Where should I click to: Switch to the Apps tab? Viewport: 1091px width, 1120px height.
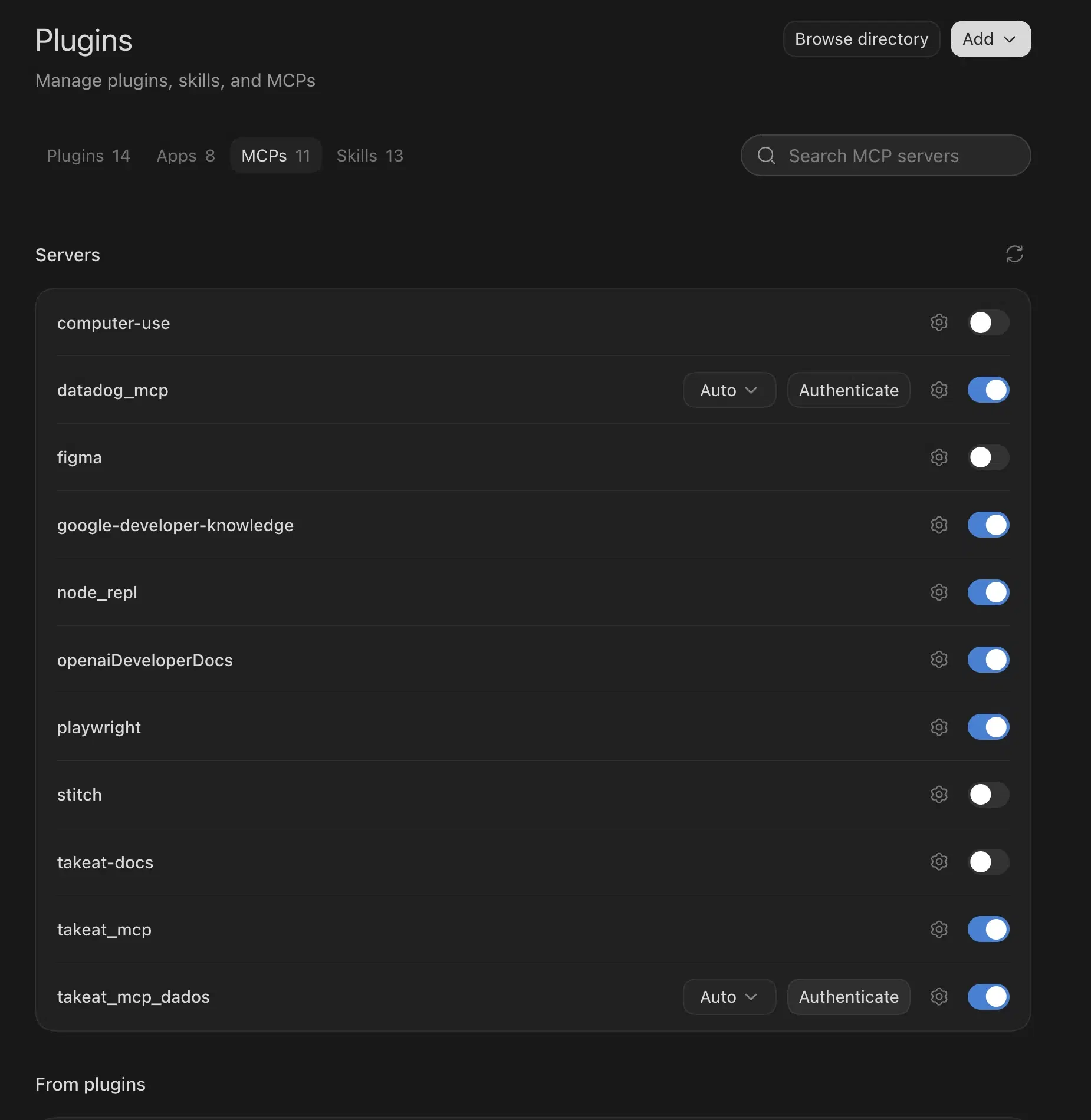186,156
